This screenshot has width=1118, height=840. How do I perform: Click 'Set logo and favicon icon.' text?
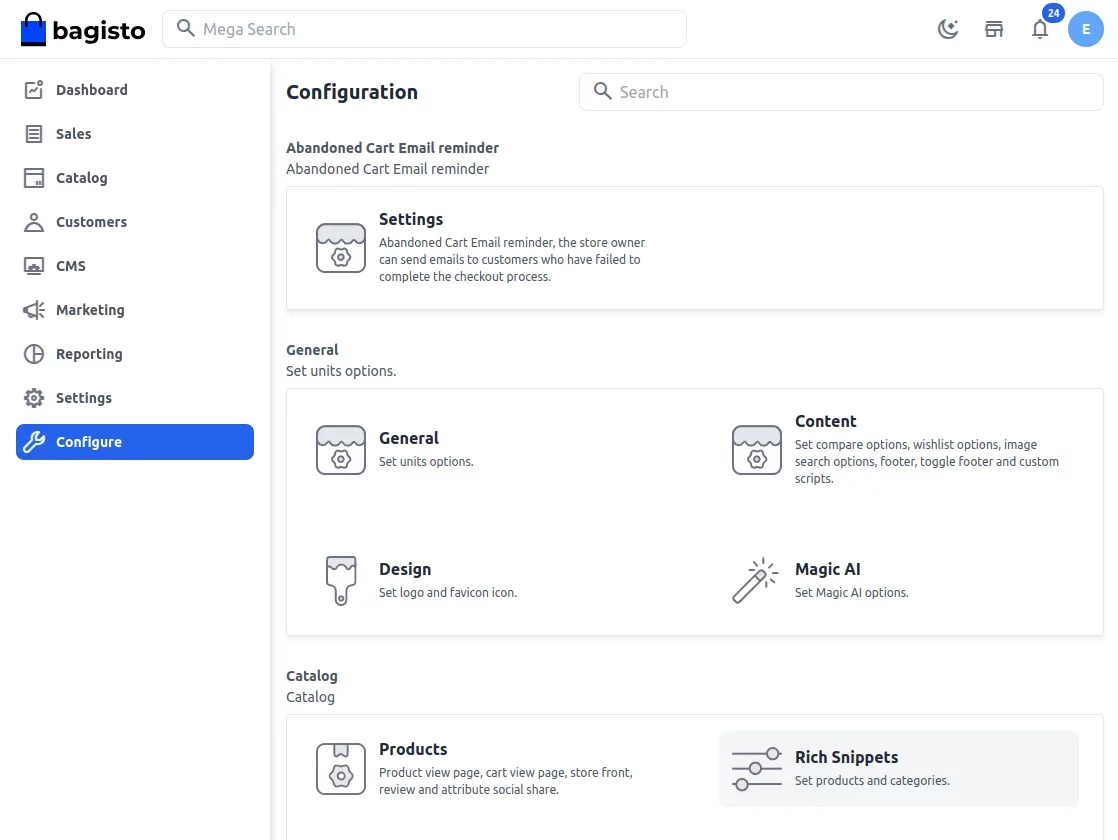[x=448, y=593]
